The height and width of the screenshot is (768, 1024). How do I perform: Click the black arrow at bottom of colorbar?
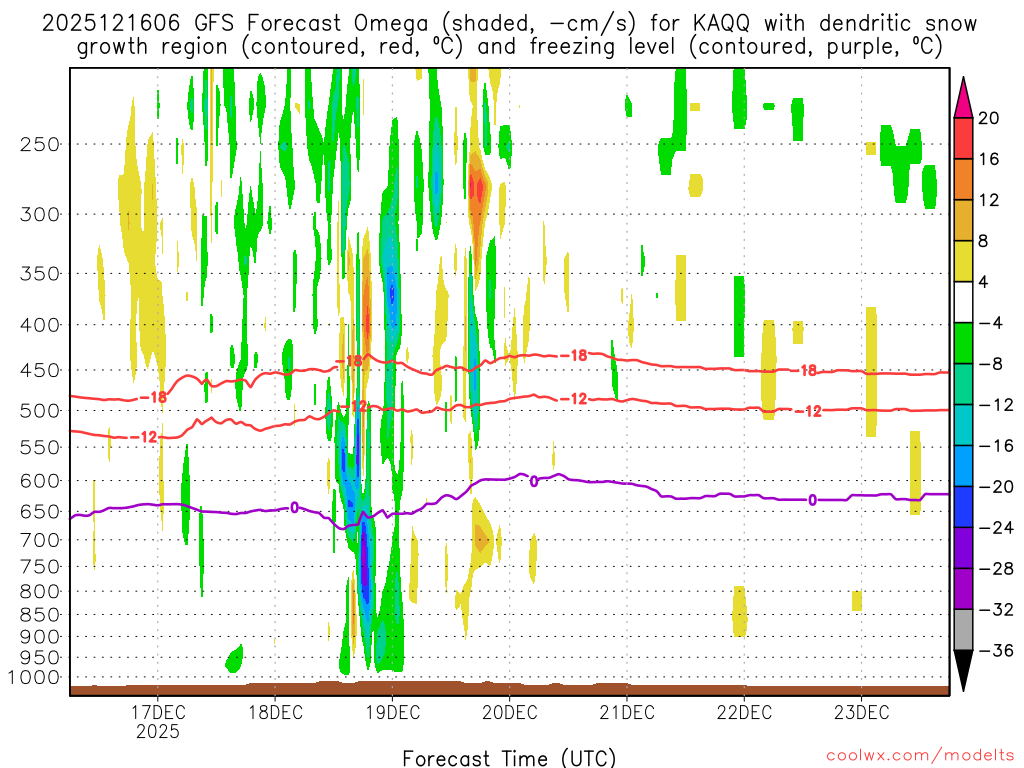963,670
